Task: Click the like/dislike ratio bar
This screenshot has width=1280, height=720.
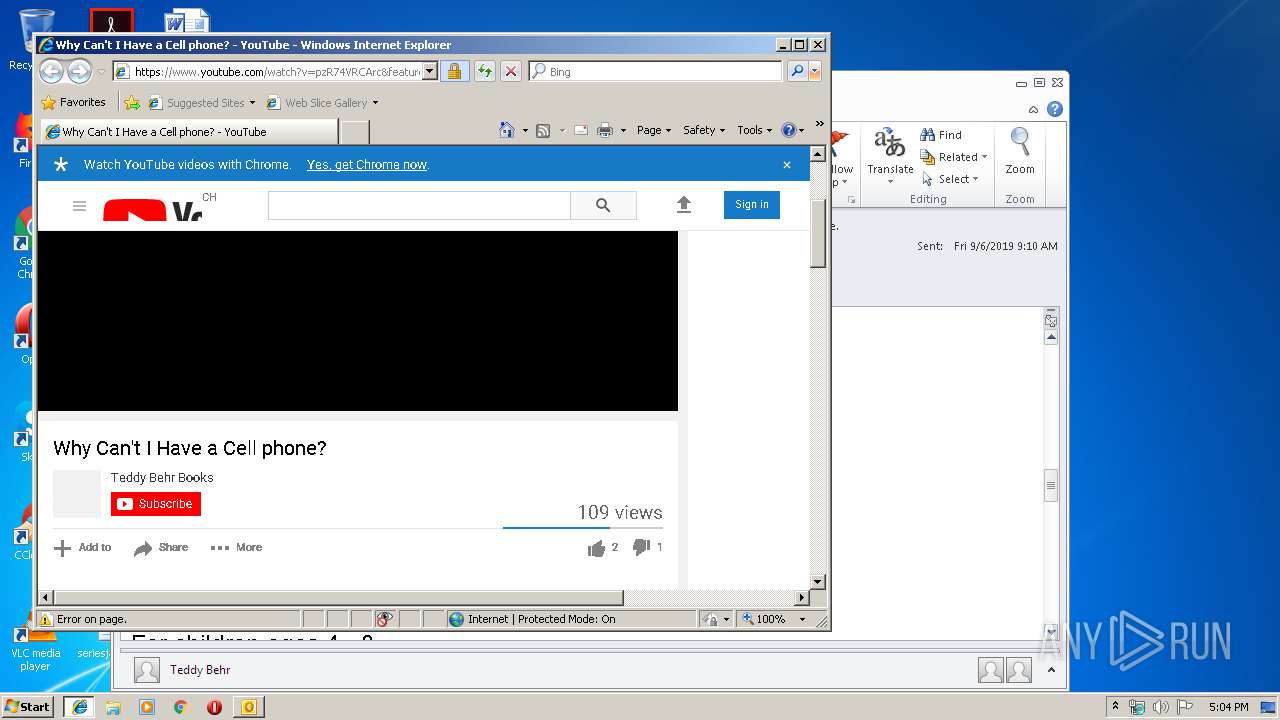Action: click(x=583, y=527)
